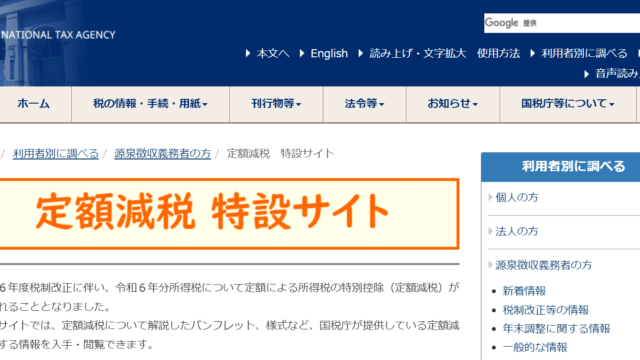Open the 法令等 dropdown menu
The height and width of the screenshot is (360, 640).
tap(364, 104)
